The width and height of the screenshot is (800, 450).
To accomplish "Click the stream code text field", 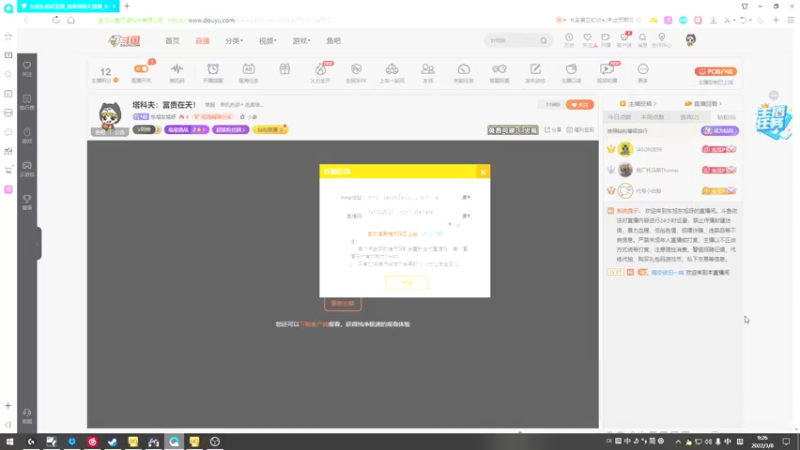I will tap(413, 216).
